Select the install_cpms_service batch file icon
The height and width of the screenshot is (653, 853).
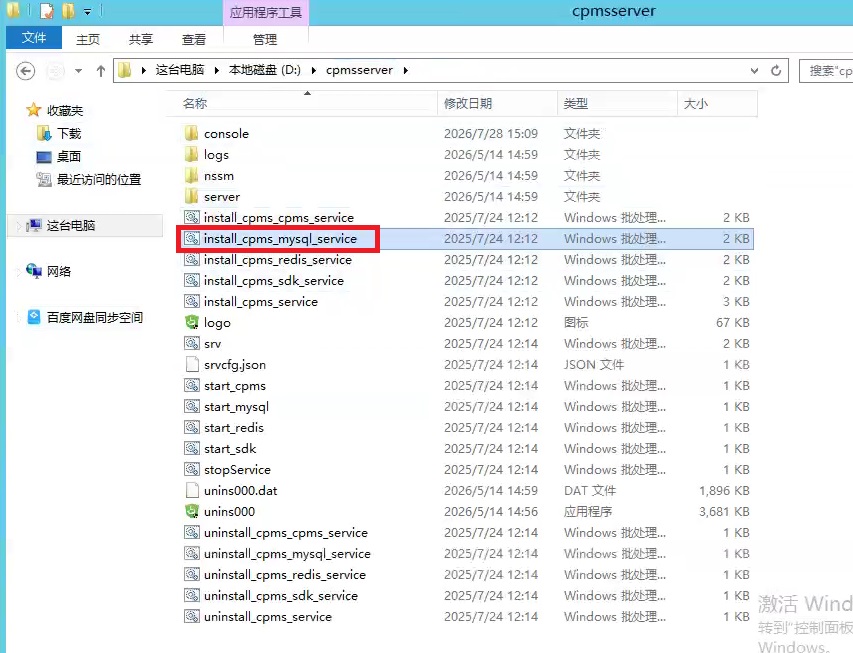click(x=191, y=301)
